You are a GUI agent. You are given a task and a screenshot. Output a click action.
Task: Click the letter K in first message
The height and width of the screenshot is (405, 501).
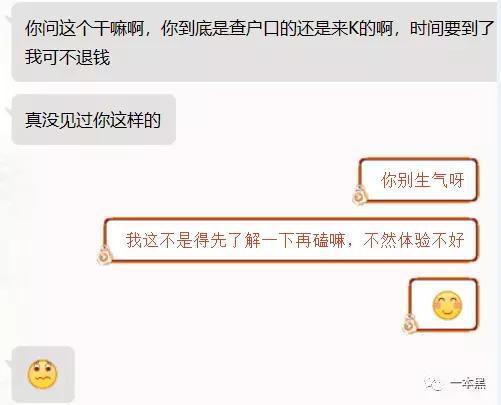click(x=354, y=29)
